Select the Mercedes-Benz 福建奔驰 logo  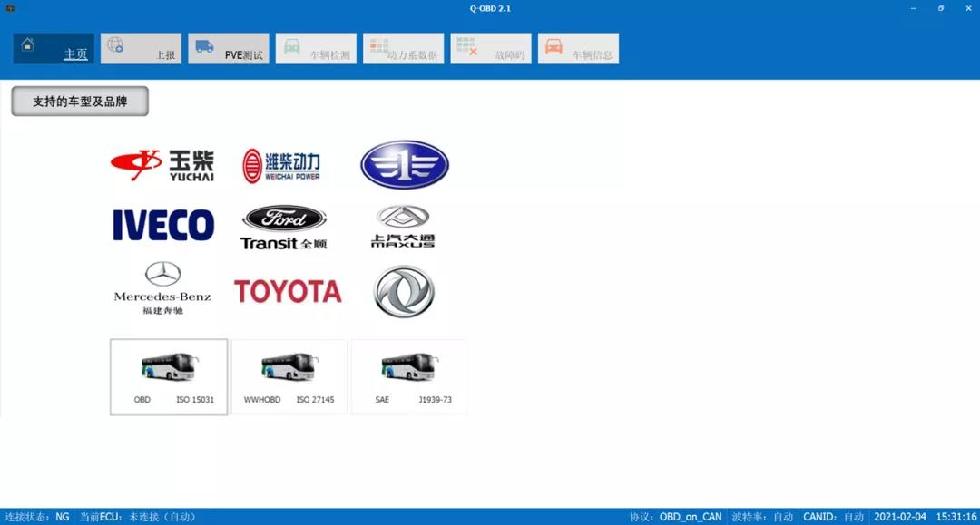coord(161,288)
